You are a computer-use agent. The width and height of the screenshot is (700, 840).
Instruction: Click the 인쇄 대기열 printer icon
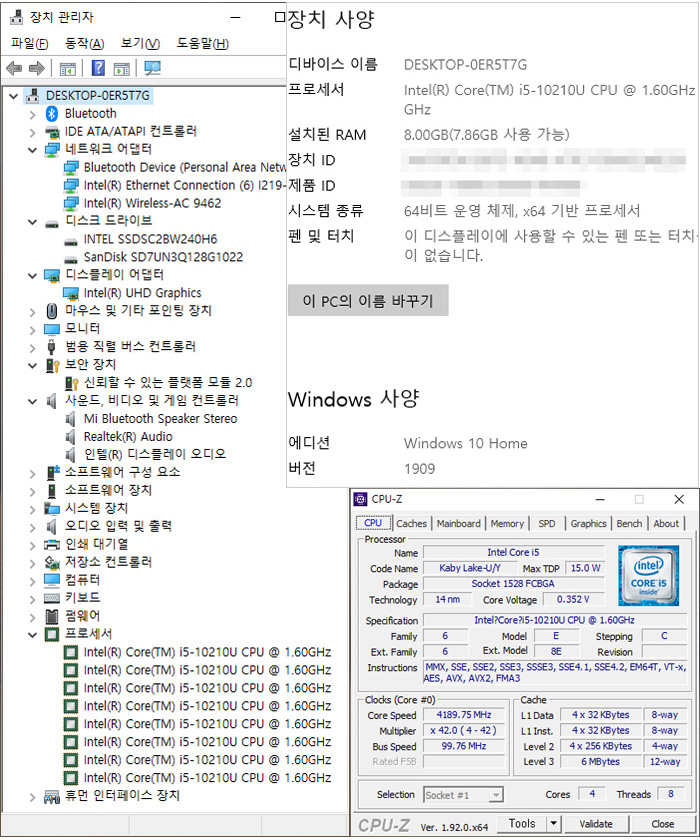coord(51,545)
